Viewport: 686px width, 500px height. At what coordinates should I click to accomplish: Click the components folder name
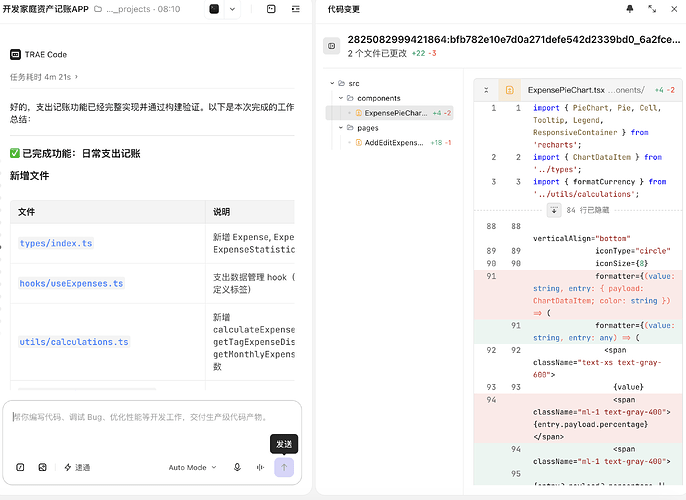(x=378, y=98)
